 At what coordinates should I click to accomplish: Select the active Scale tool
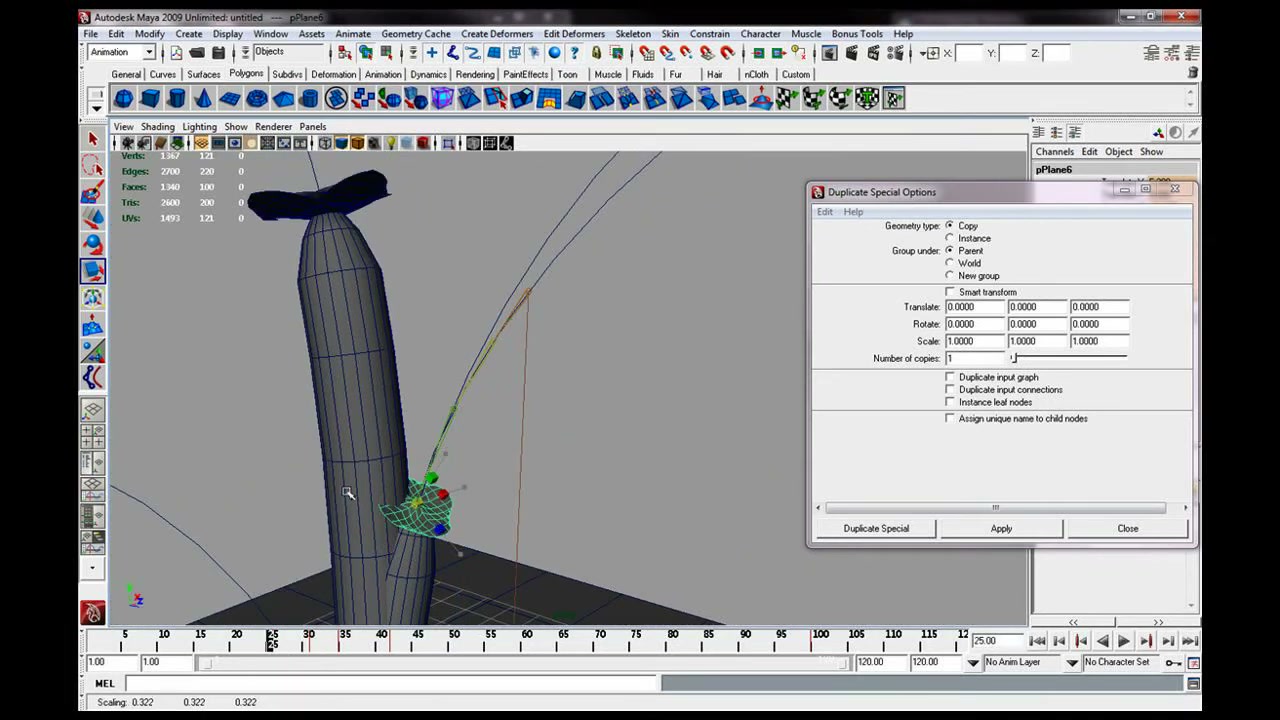pyautogui.click(x=93, y=271)
